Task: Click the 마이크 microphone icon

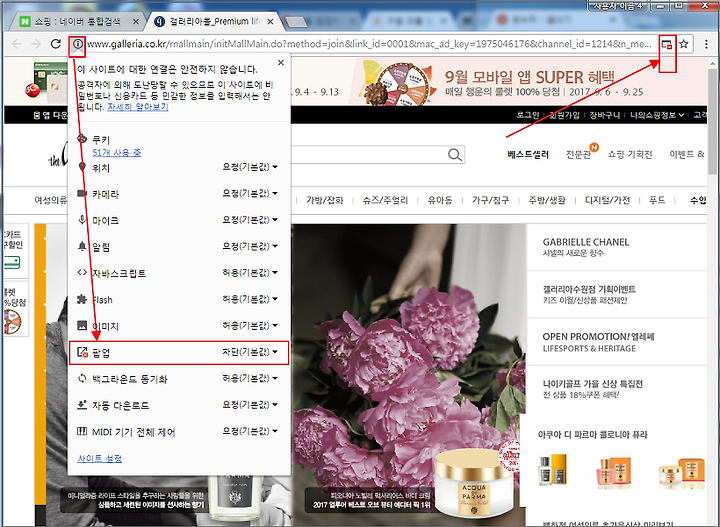Action: [x=82, y=219]
